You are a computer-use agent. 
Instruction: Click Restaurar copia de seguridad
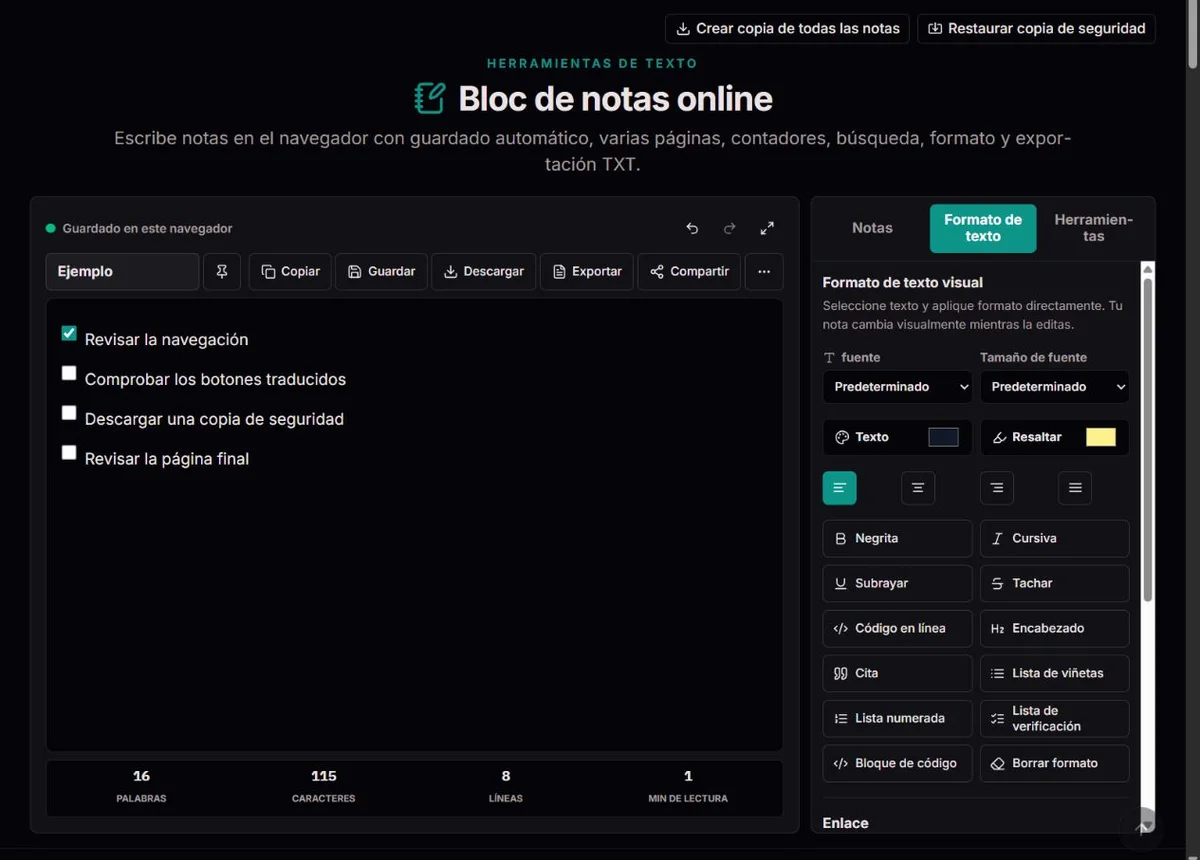[1036, 28]
